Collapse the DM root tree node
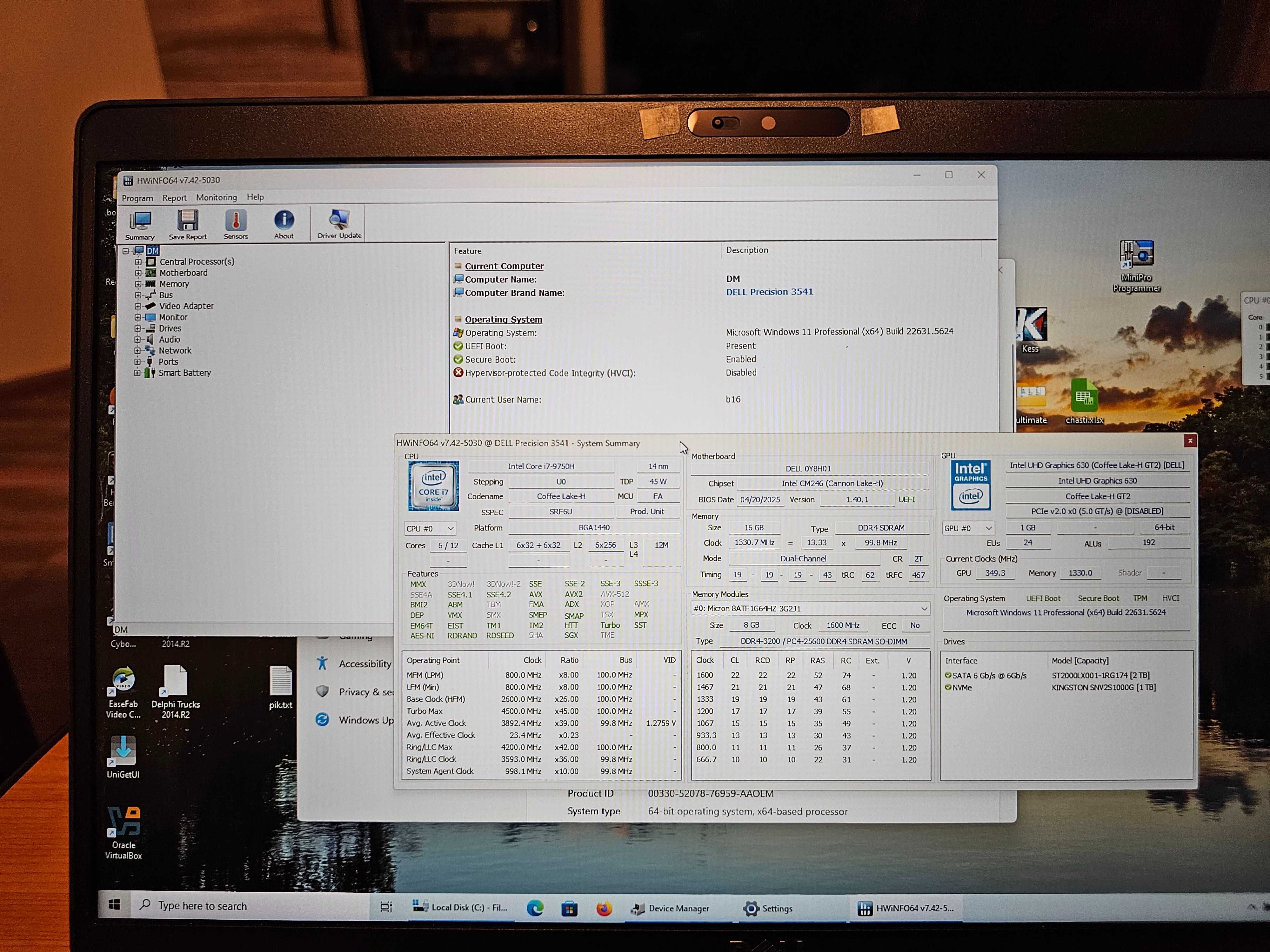Viewport: 1270px width, 952px height. pyautogui.click(x=126, y=251)
